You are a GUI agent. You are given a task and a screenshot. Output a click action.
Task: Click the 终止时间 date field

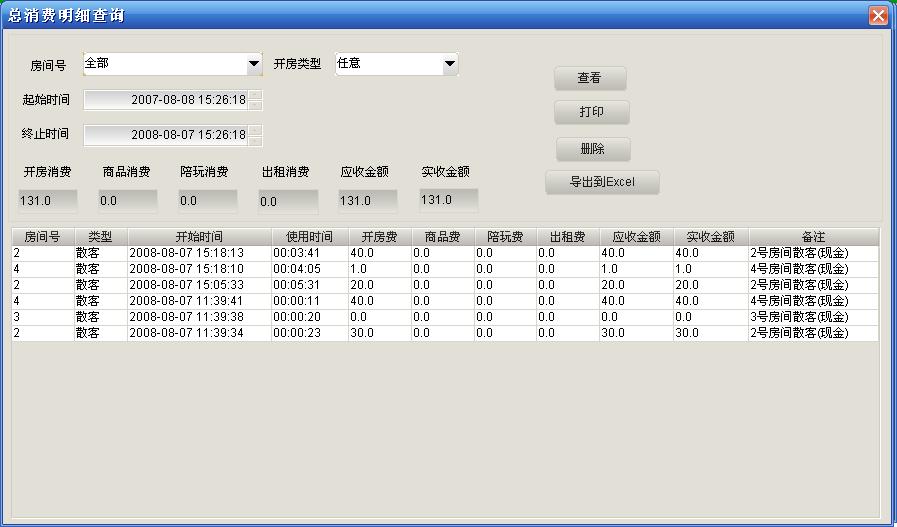click(166, 135)
